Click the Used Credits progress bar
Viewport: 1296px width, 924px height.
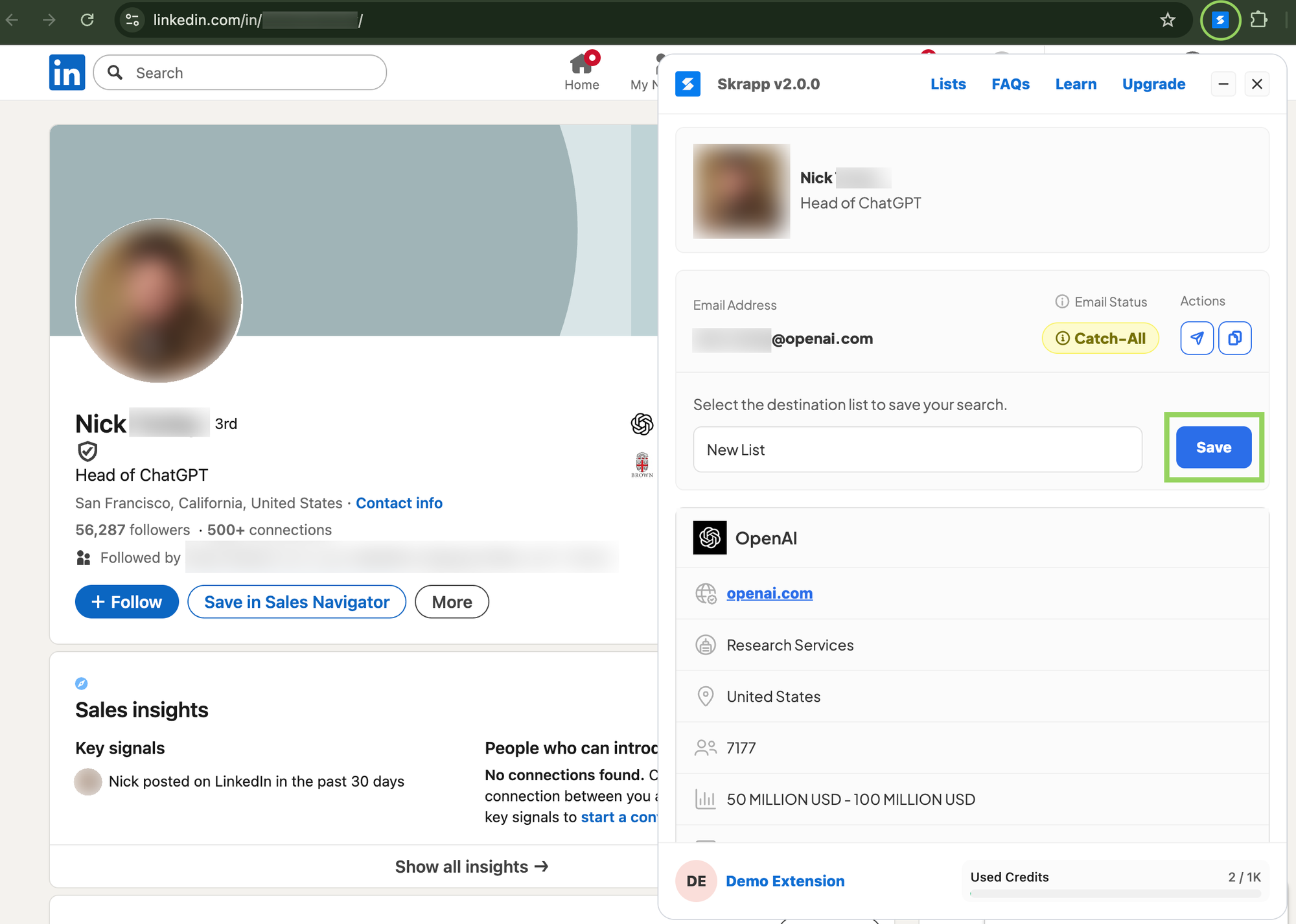pyautogui.click(x=1115, y=894)
